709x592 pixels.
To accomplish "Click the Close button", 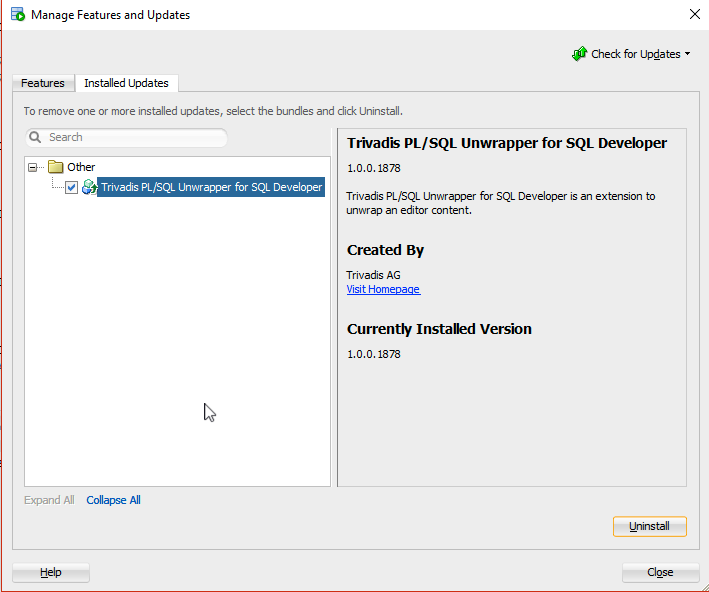I will click(x=660, y=573).
